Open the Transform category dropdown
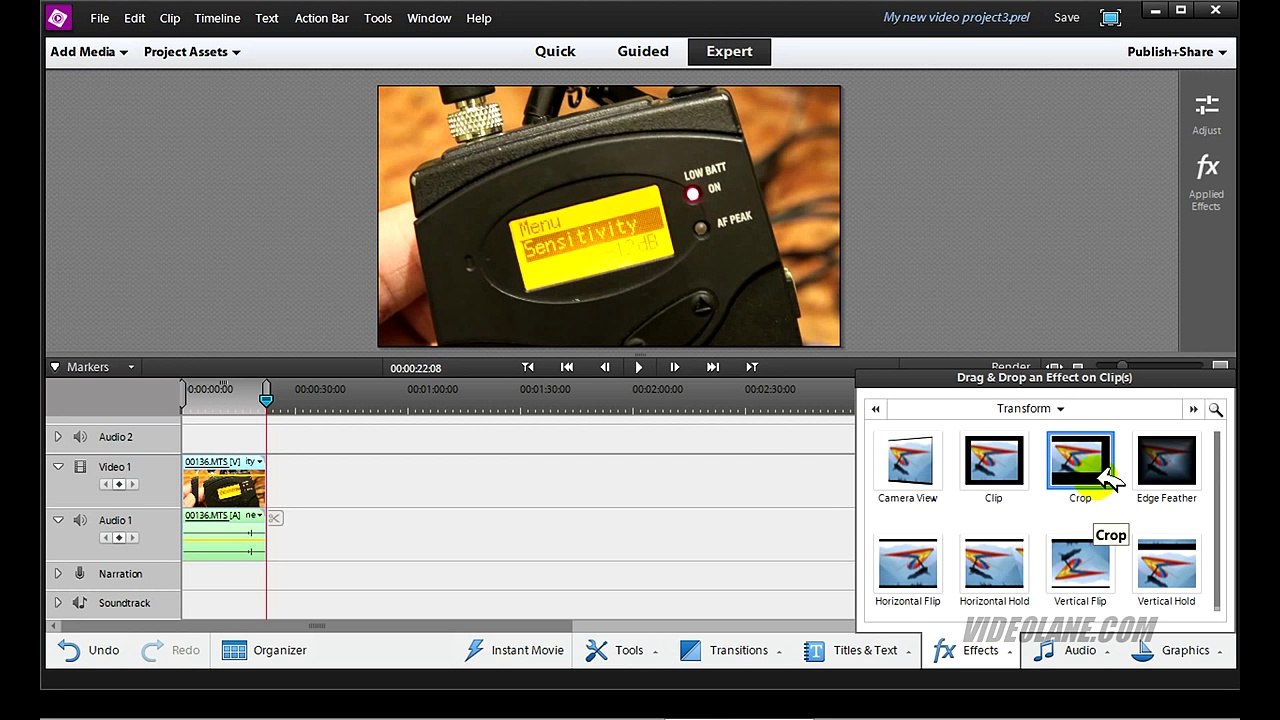Screen dimensions: 1280x720 [1030, 409]
